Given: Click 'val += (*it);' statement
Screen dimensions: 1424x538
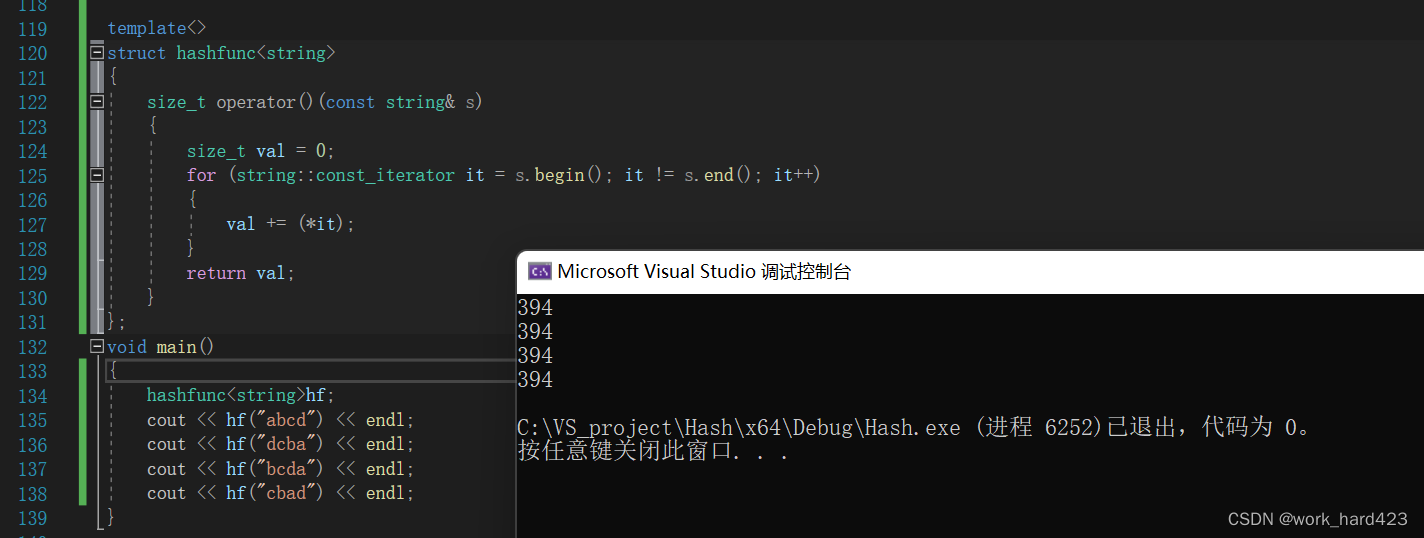Looking at the screenshot, I should 290,224.
